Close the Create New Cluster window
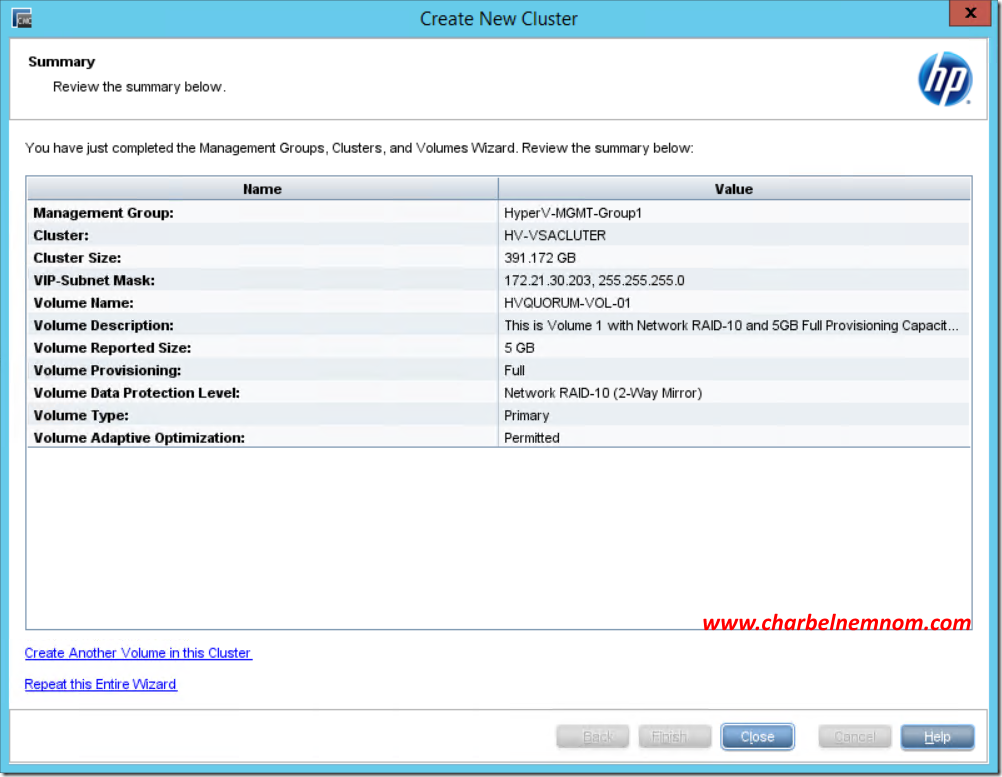This screenshot has width=1002, height=777. [x=970, y=13]
